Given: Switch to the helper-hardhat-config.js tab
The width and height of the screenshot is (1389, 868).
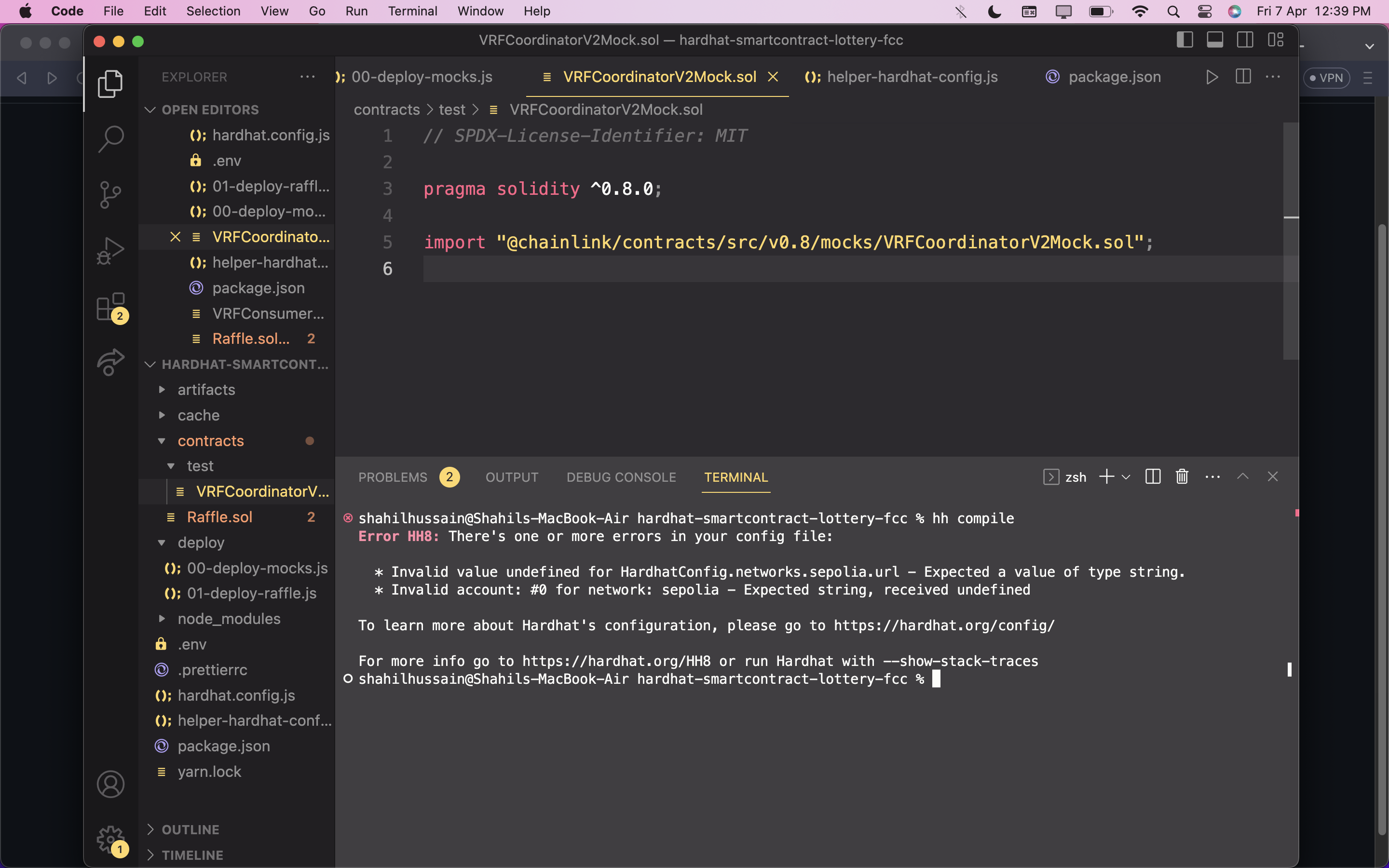Looking at the screenshot, I should pyautogui.click(x=901, y=77).
